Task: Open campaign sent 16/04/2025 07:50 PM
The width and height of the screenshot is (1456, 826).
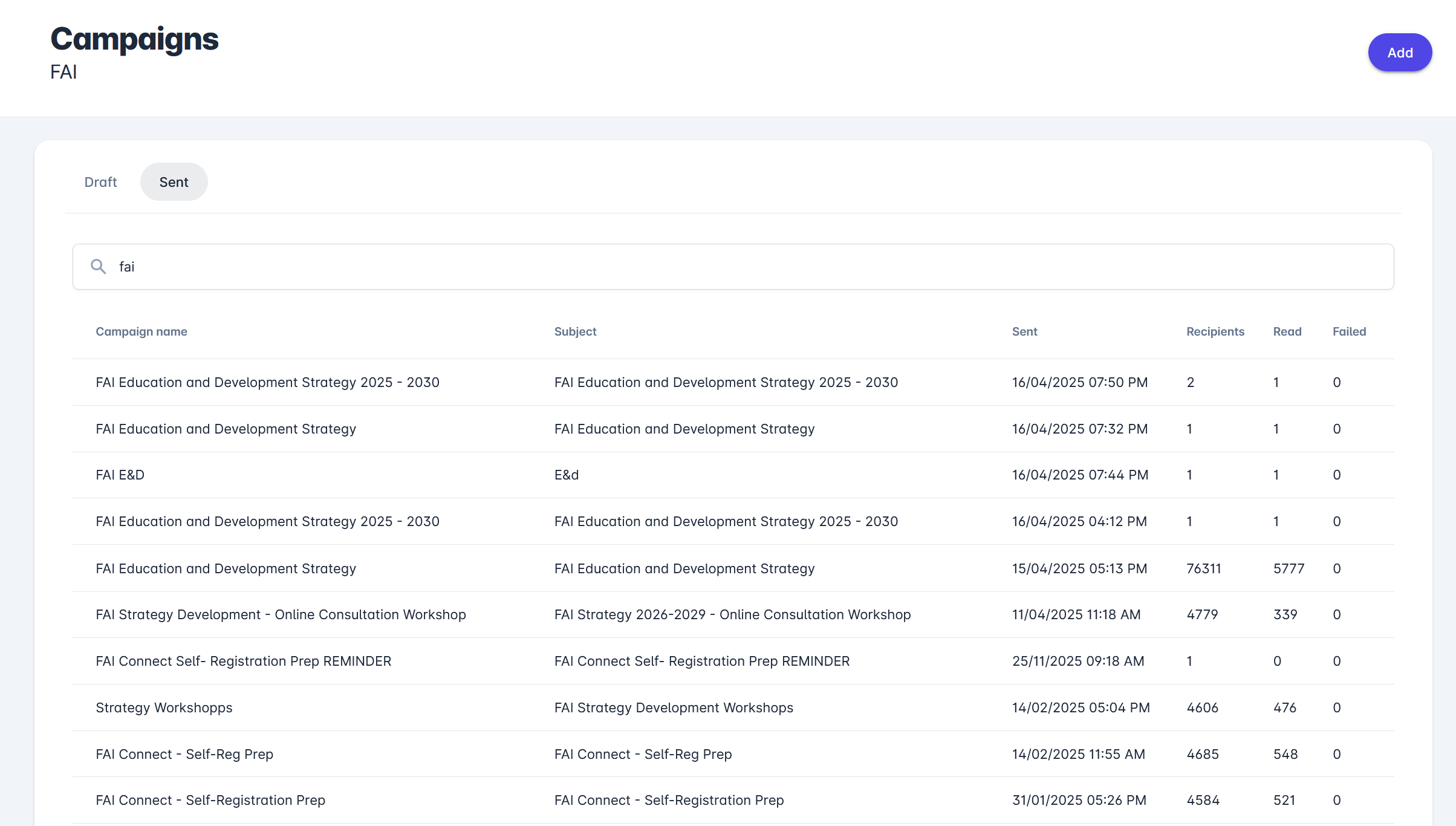Action: click(x=1079, y=382)
